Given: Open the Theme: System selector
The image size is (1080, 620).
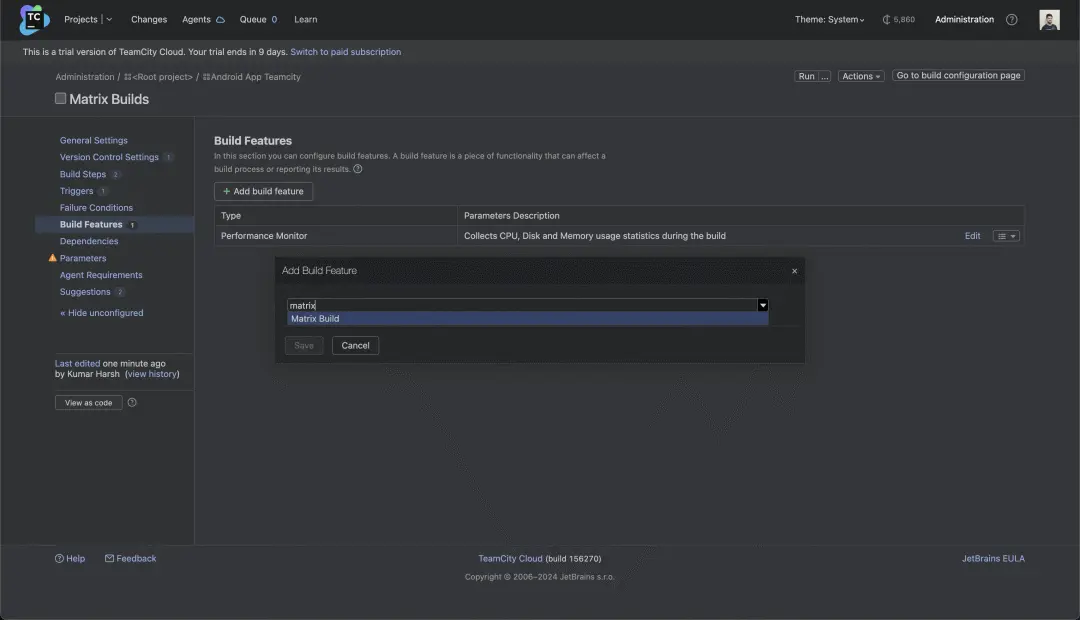Looking at the screenshot, I should 830,20.
